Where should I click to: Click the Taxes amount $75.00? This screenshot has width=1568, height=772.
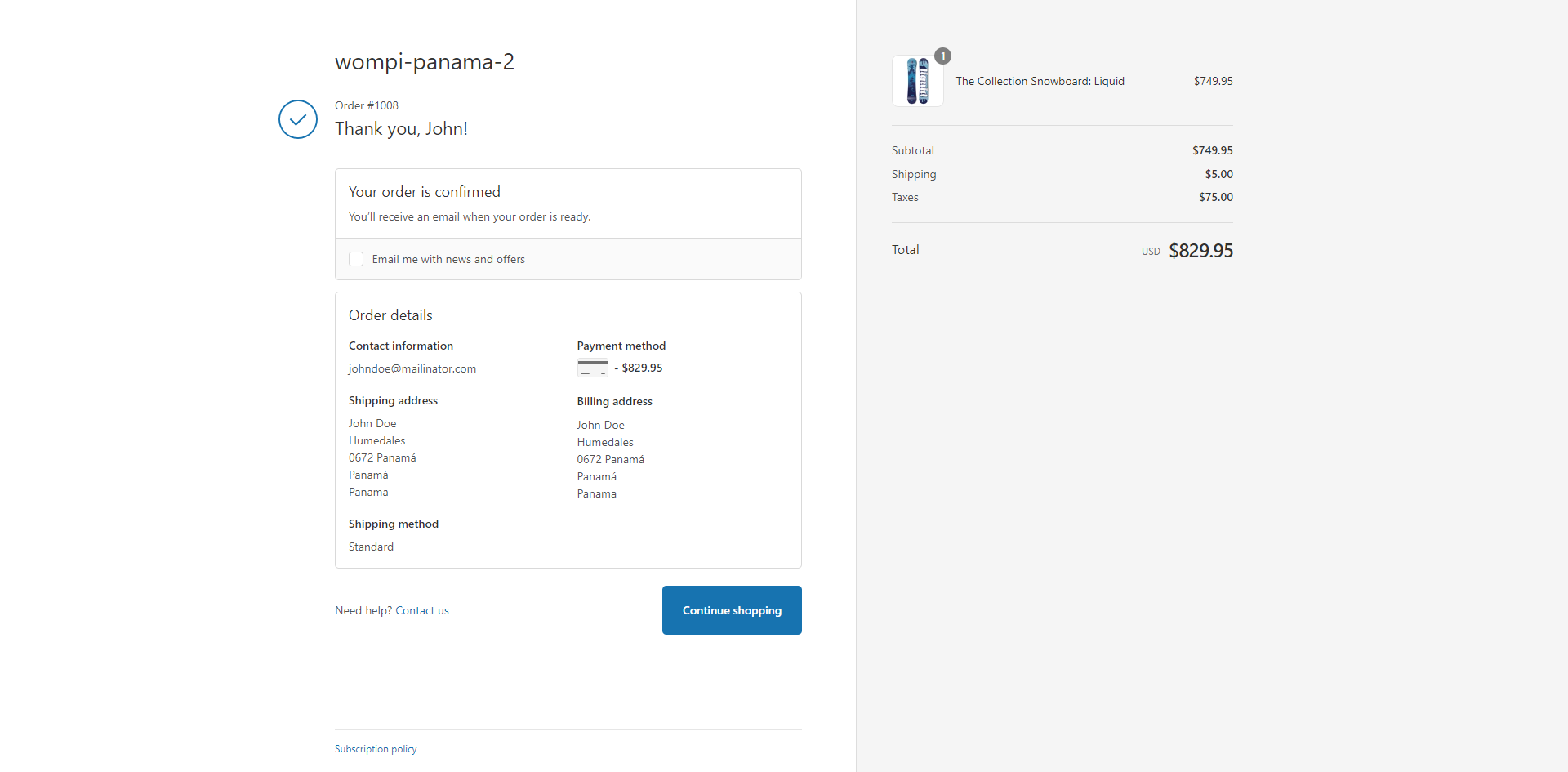(x=1215, y=197)
